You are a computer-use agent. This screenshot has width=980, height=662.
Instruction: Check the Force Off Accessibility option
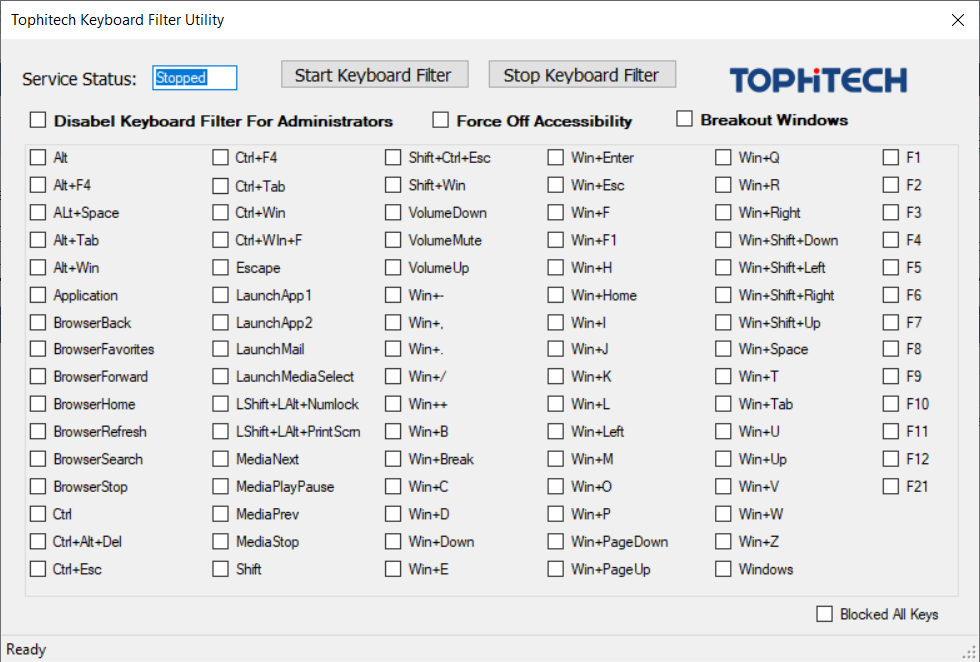tap(440, 121)
